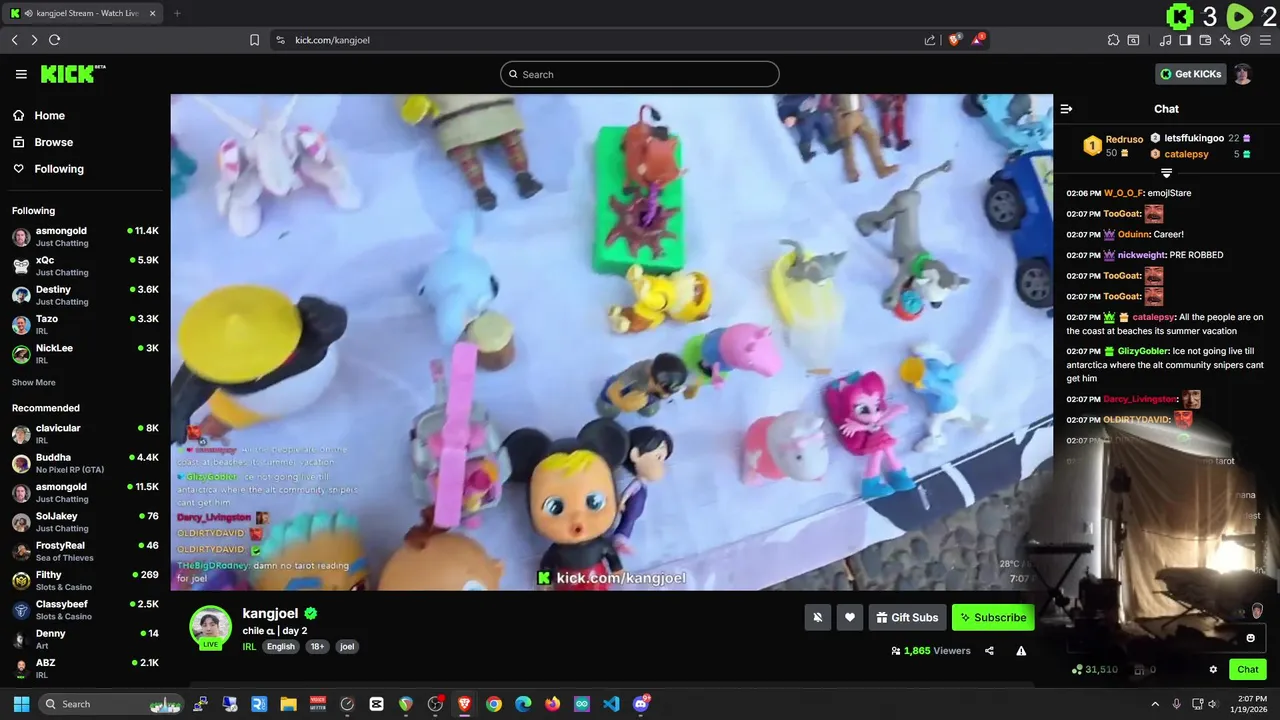Bookmark this page icon
The height and width of the screenshot is (720, 1280).
pyautogui.click(x=254, y=40)
